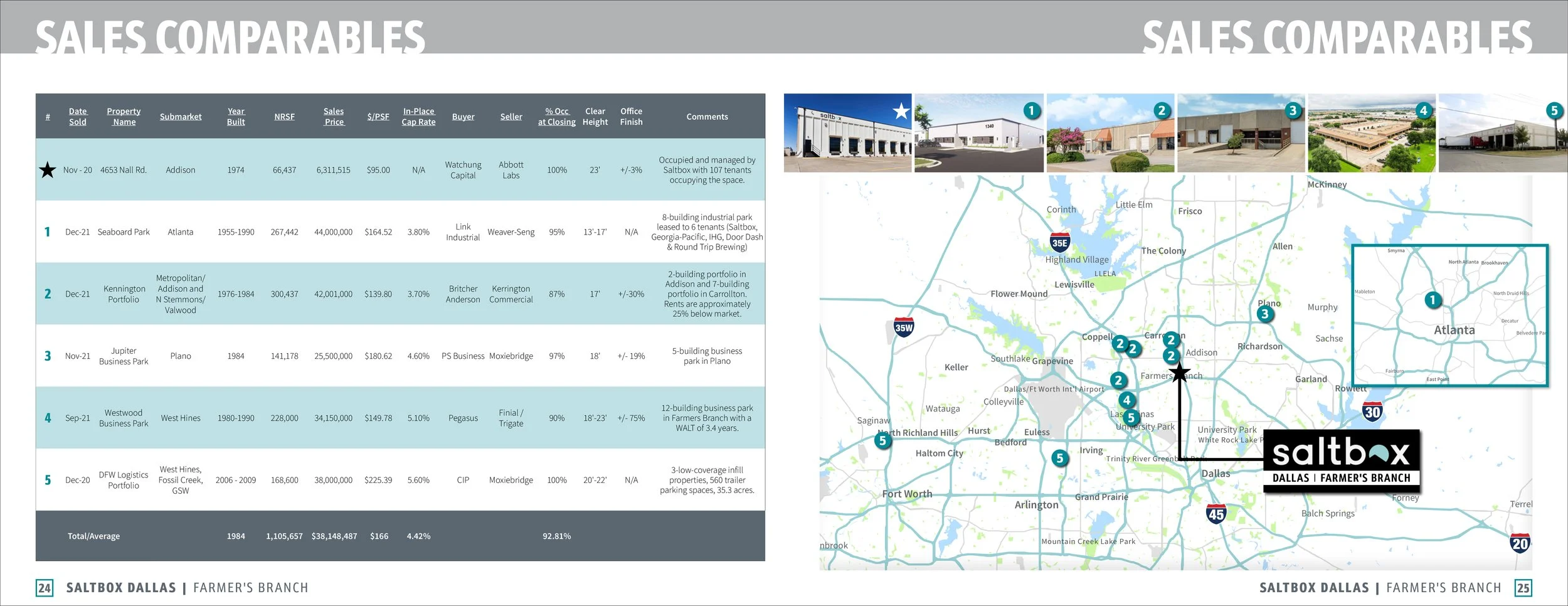Click the Submarket column header
The width and height of the screenshot is (1568, 606).
(181, 117)
